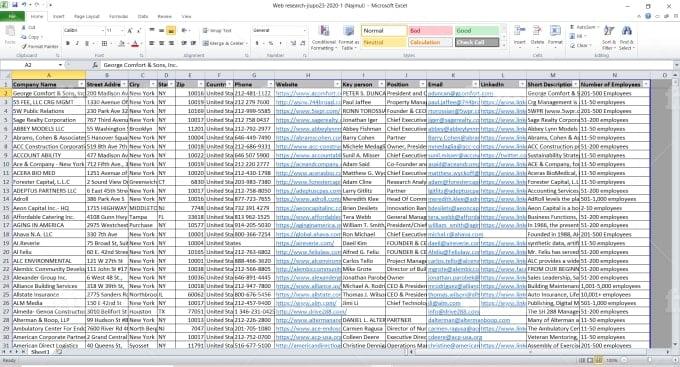Click the formula bar input
This screenshot has width=680, height=367.
pyautogui.click(x=386, y=65)
